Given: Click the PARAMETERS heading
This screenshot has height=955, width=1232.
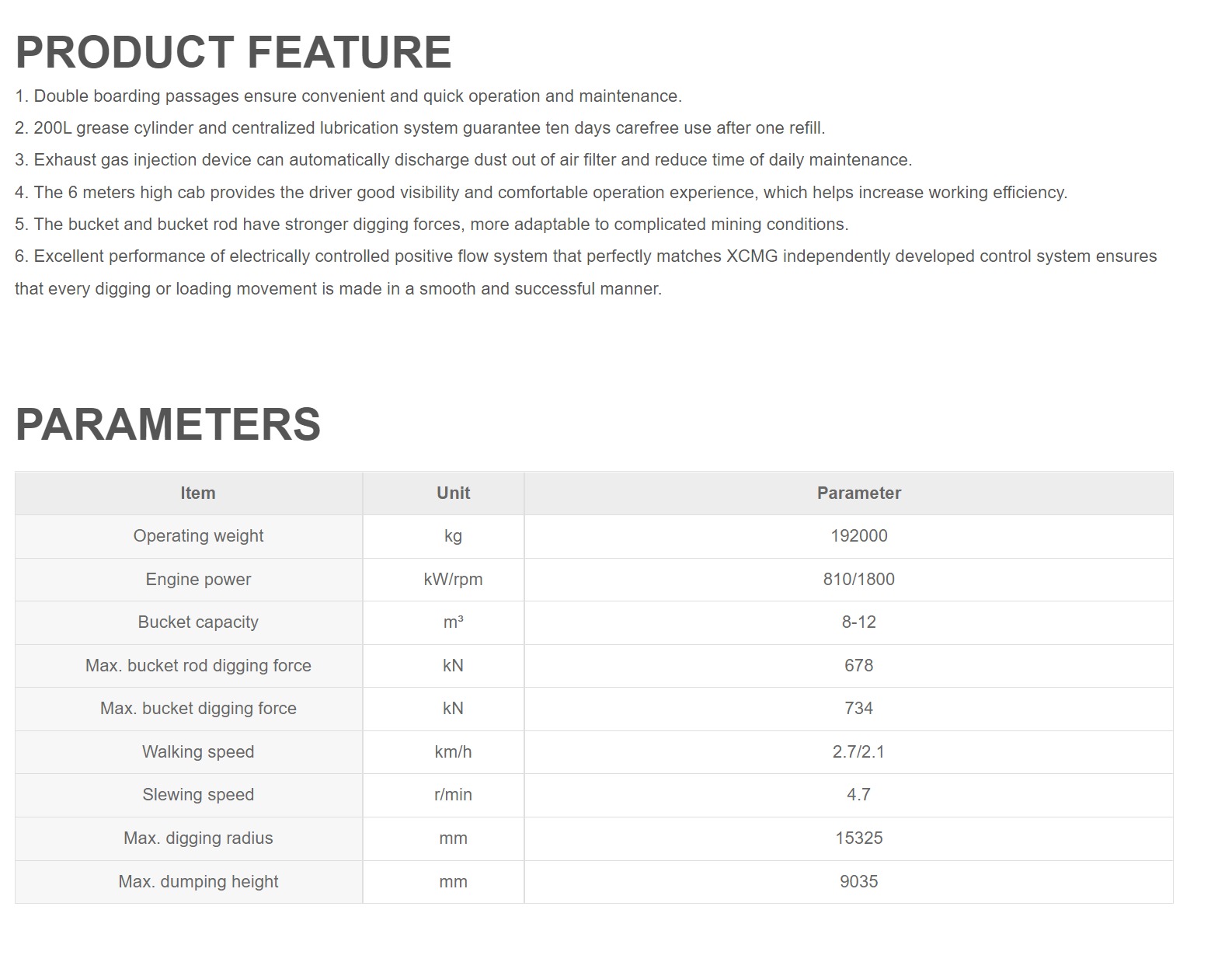Looking at the screenshot, I should (x=168, y=424).
